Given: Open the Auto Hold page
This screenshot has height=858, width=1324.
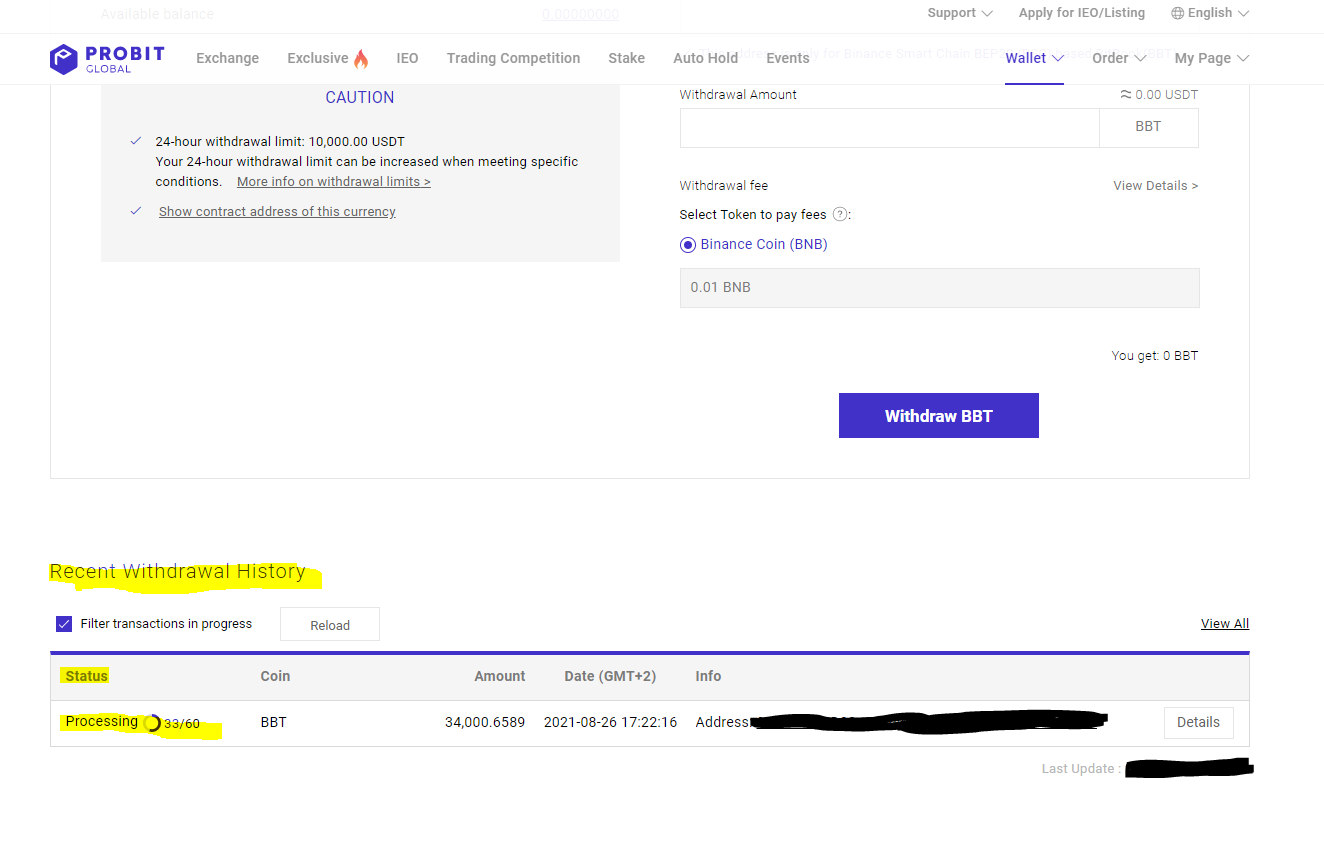Looking at the screenshot, I should [x=705, y=58].
